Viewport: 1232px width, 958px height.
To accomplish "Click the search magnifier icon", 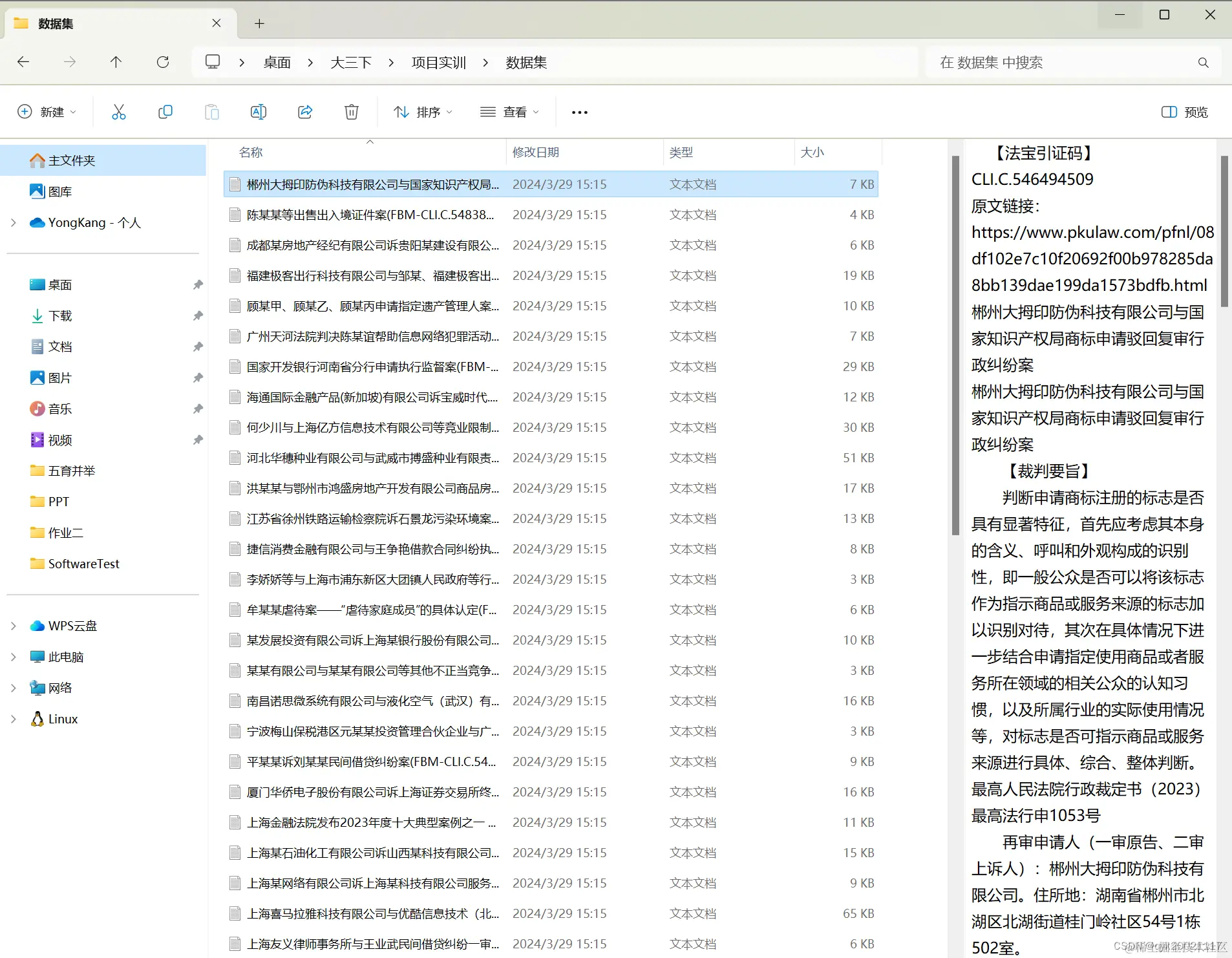I will [x=1203, y=63].
